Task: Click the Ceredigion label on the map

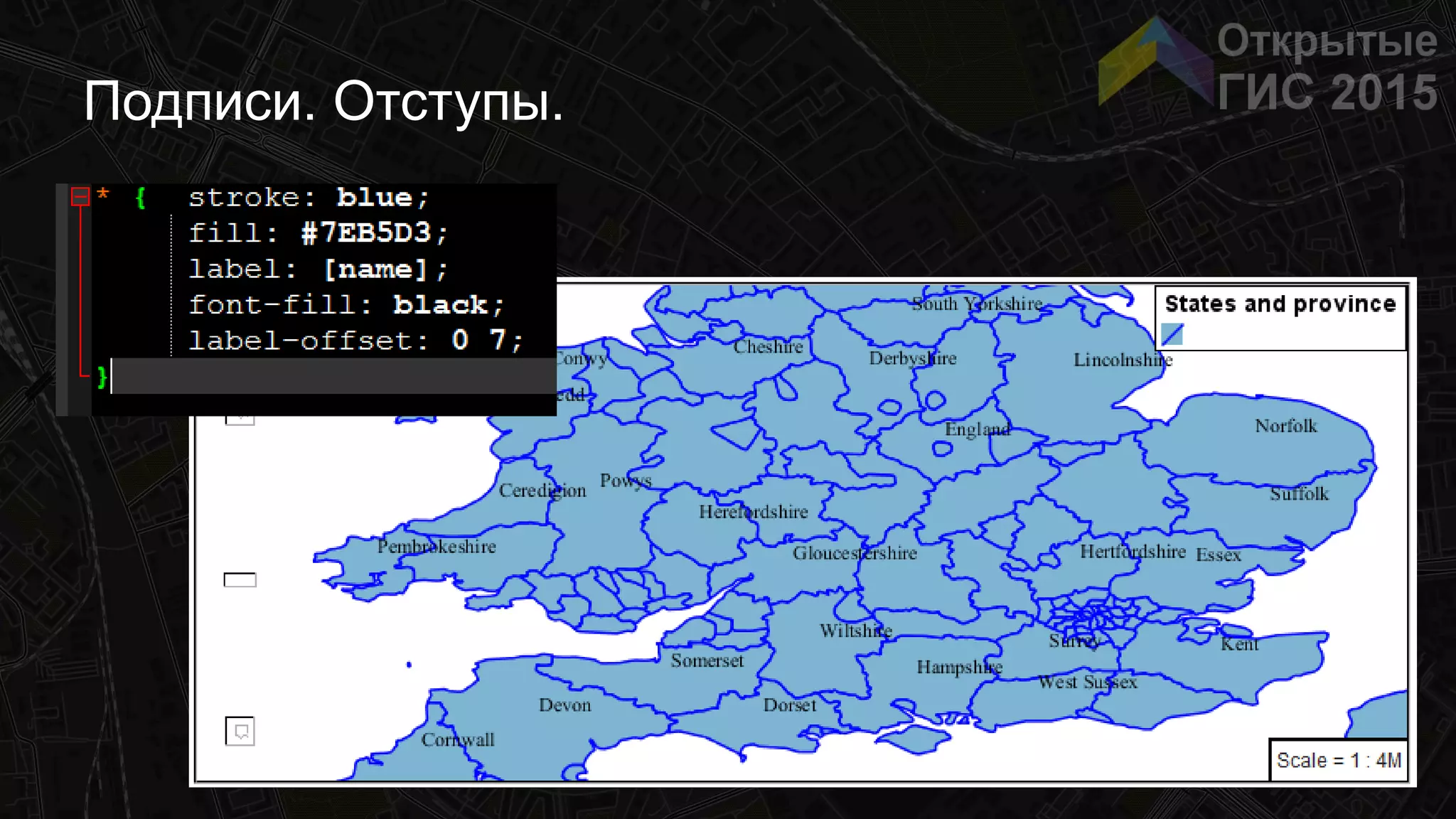Action: (542, 491)
